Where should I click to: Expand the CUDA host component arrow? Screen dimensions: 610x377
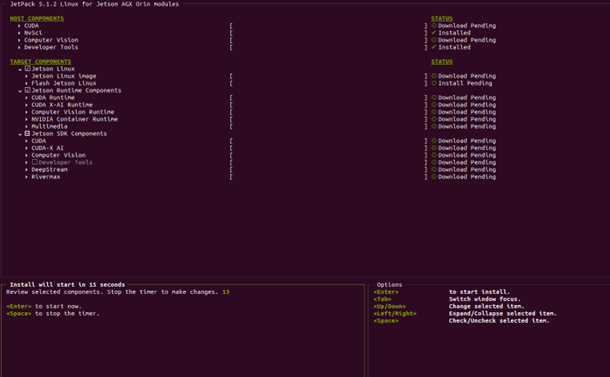coord(19,26)
